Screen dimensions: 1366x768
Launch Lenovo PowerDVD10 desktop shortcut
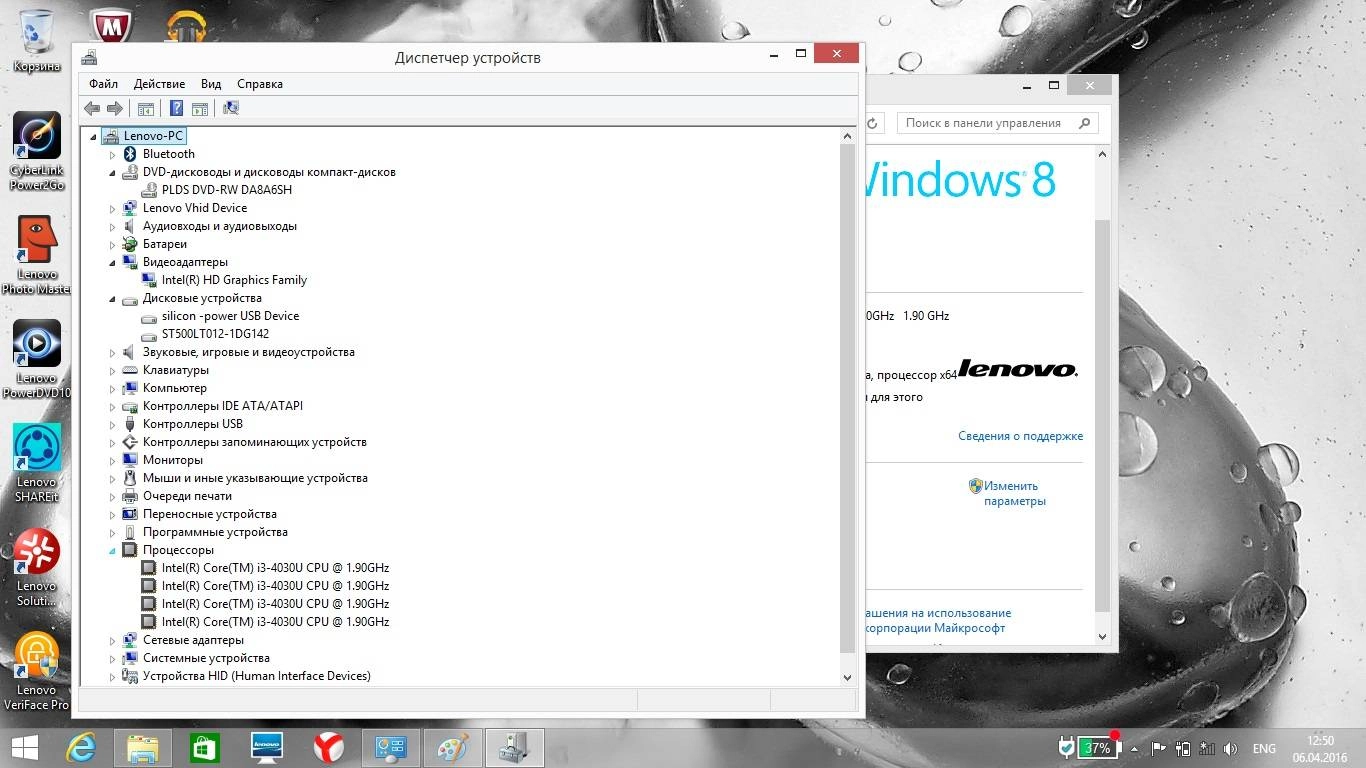[x=37, y=359]
